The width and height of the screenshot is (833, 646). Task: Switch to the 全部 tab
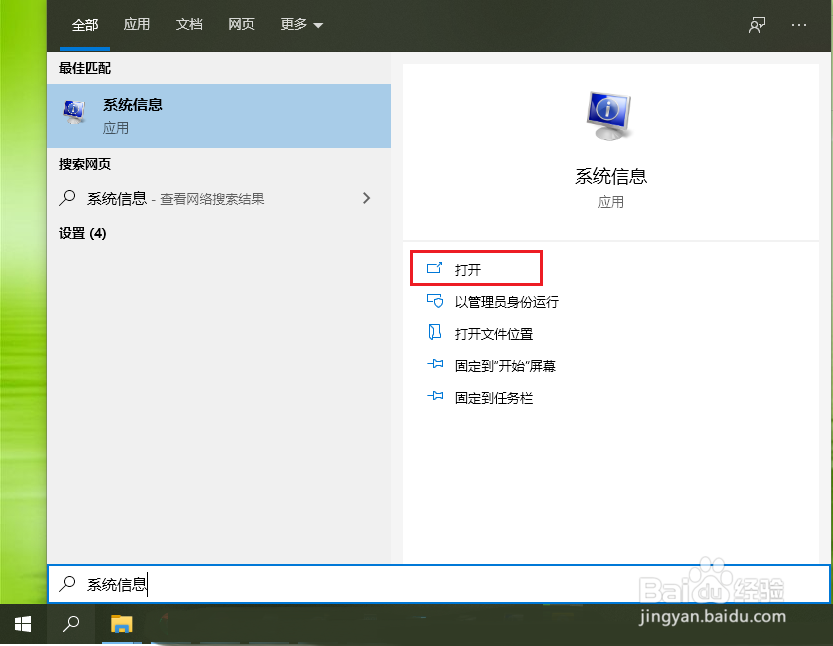(x=85, y=25)
